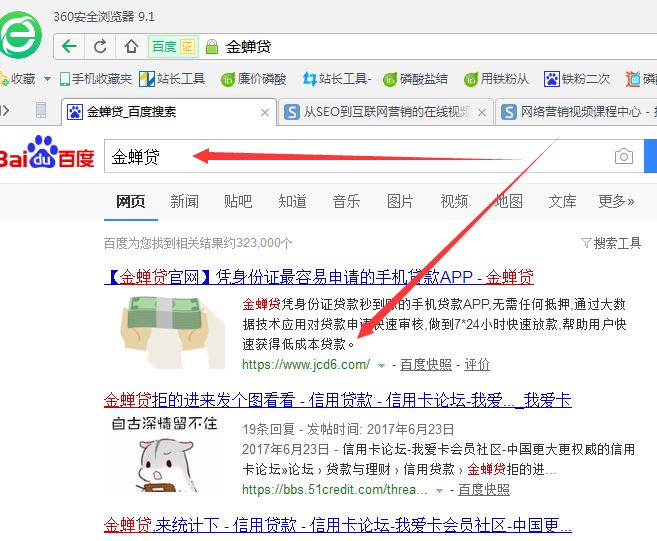Click the browser back arrow button
This screenshot has height=541, width=657.
pos(68,46)
